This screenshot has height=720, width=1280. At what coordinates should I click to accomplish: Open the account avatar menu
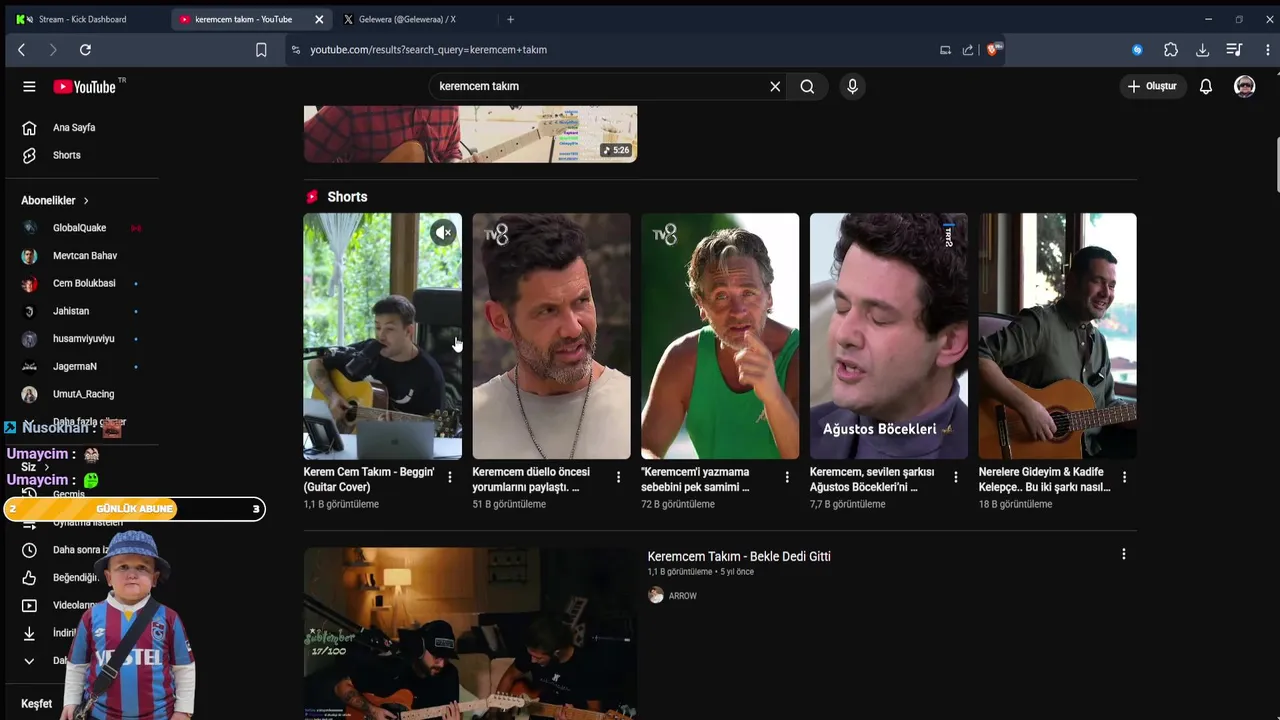(x=1245, y=87)
